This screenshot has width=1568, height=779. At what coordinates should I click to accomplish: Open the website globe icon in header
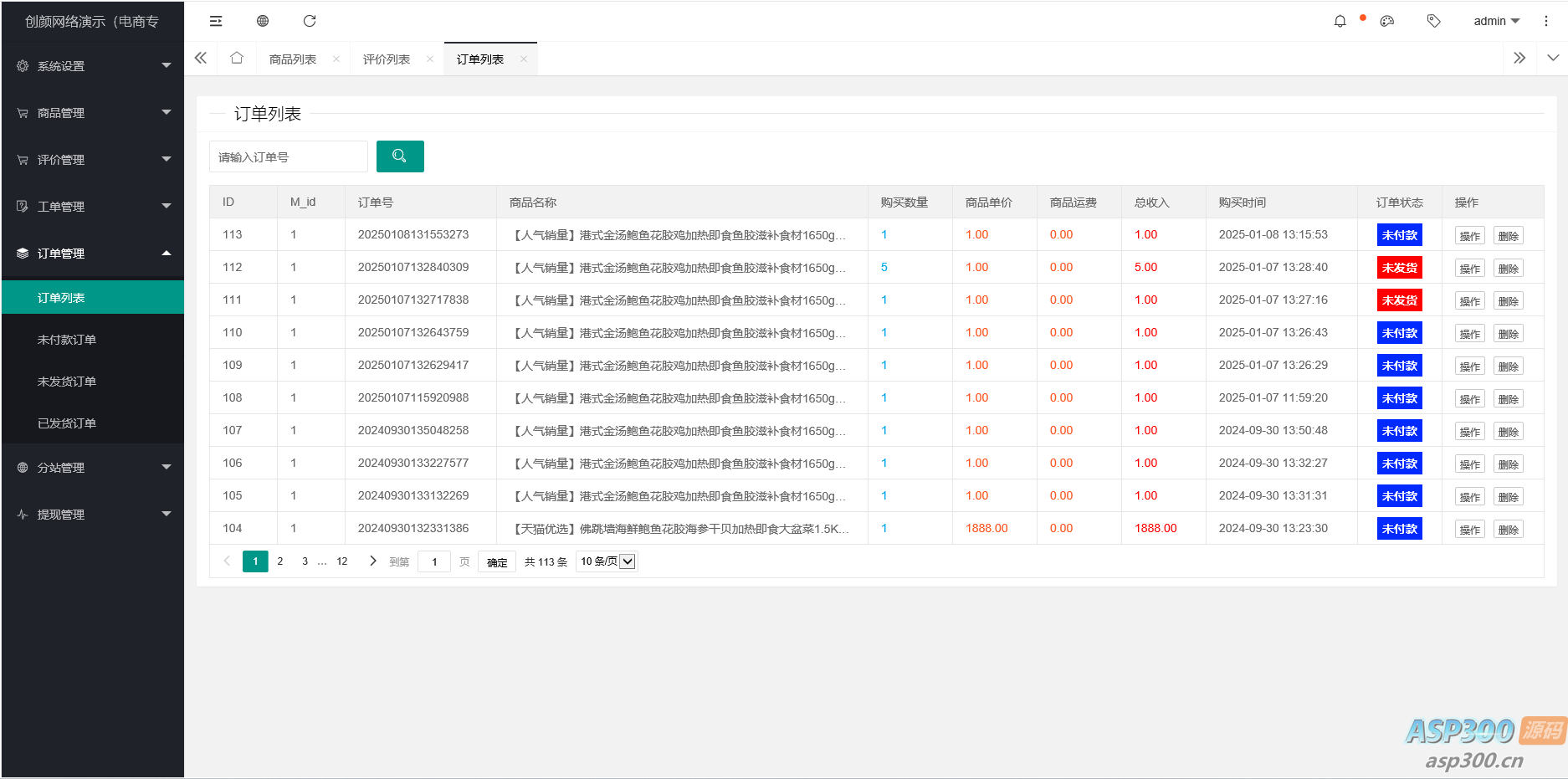(263, 21)
